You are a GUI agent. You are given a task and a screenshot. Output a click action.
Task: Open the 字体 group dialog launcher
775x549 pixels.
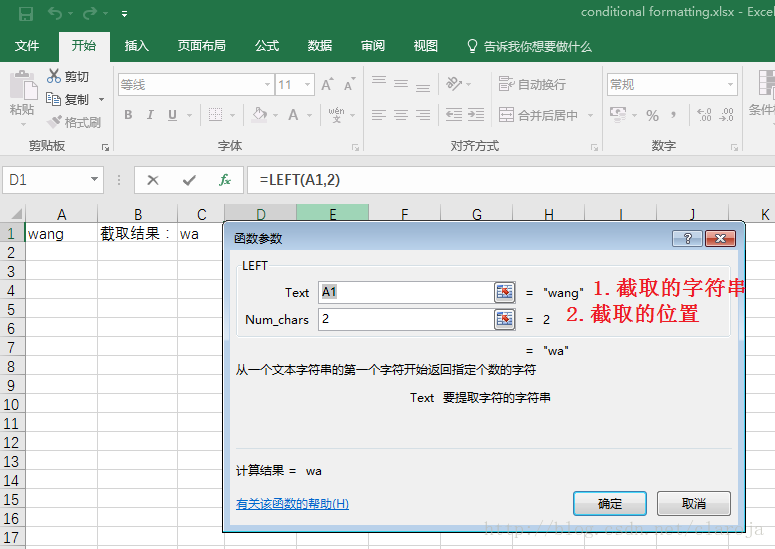355,147
